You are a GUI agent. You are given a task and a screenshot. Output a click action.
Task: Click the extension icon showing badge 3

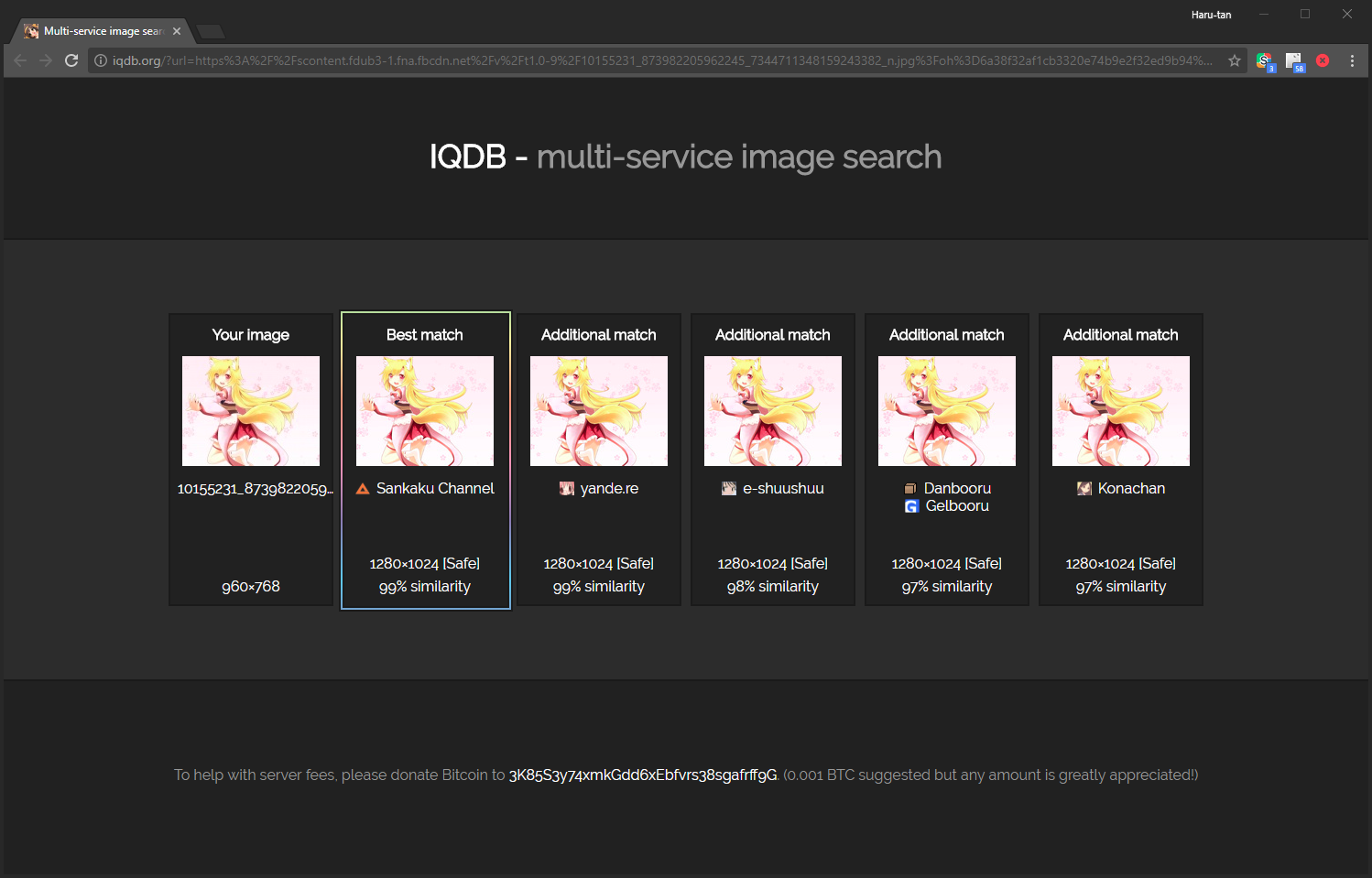click(1265, 60)
